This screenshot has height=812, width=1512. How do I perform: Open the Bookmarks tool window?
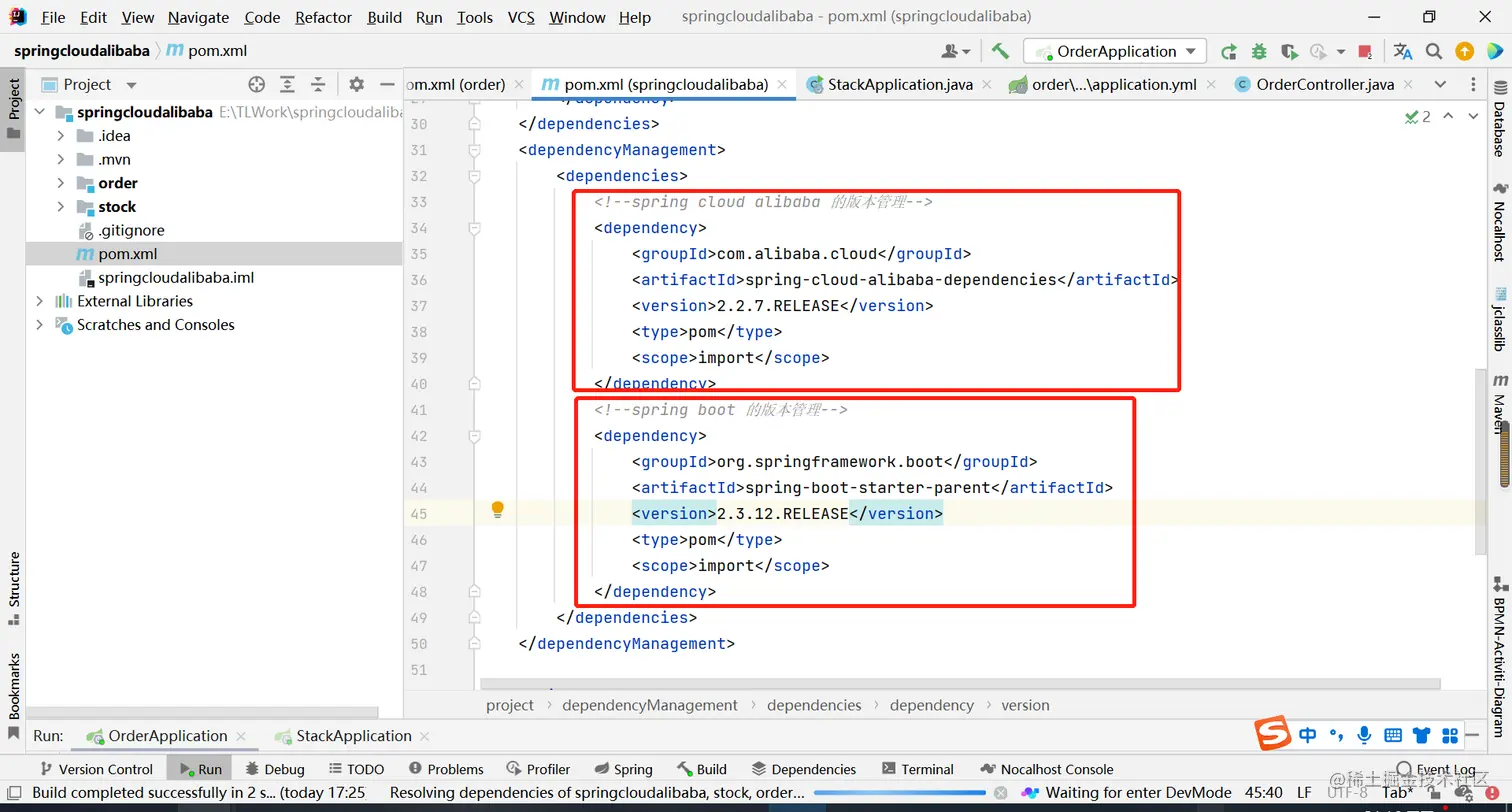click(x=14, y=696)
